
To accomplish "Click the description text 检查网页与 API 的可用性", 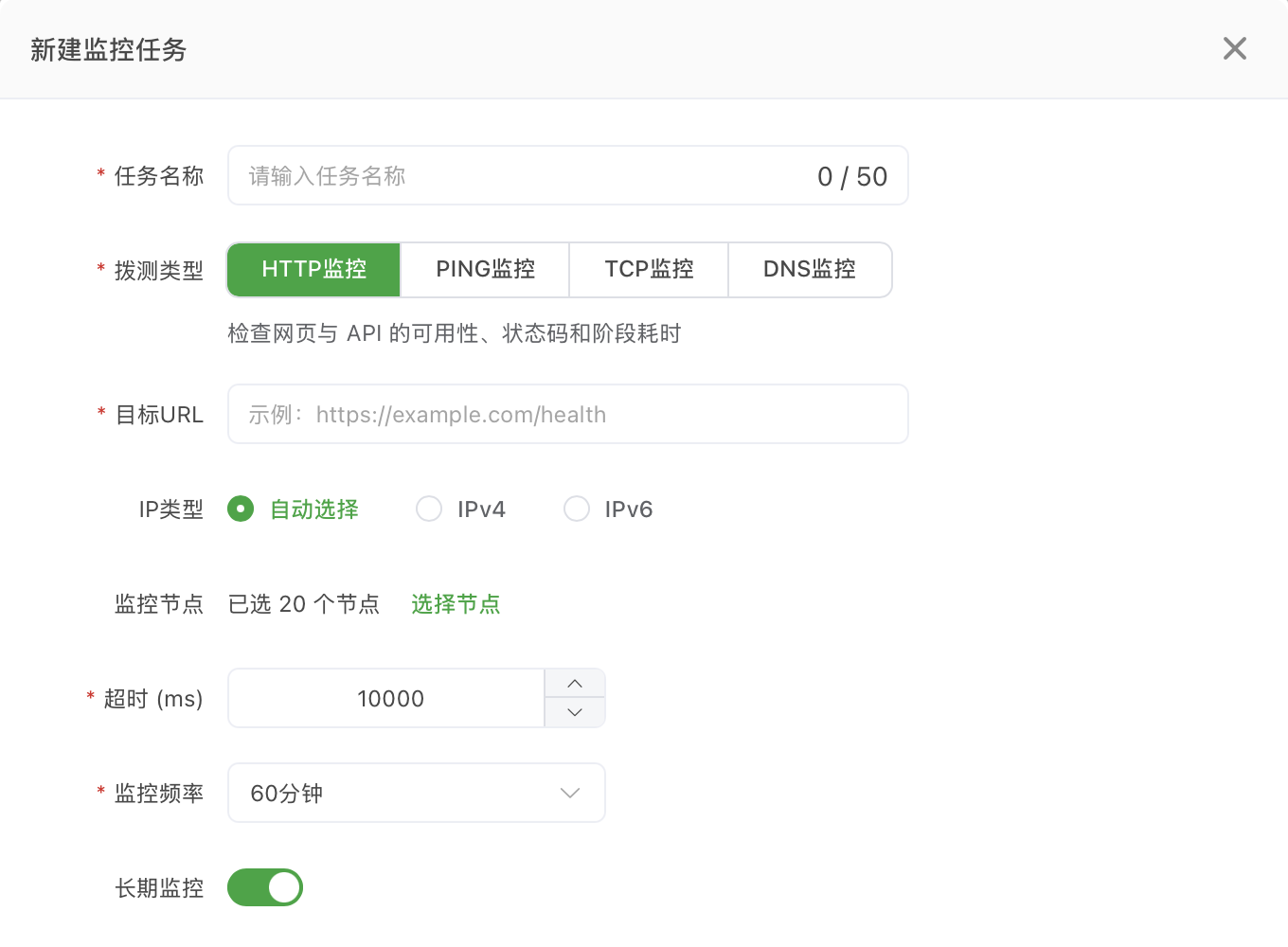I will (455, 333).
